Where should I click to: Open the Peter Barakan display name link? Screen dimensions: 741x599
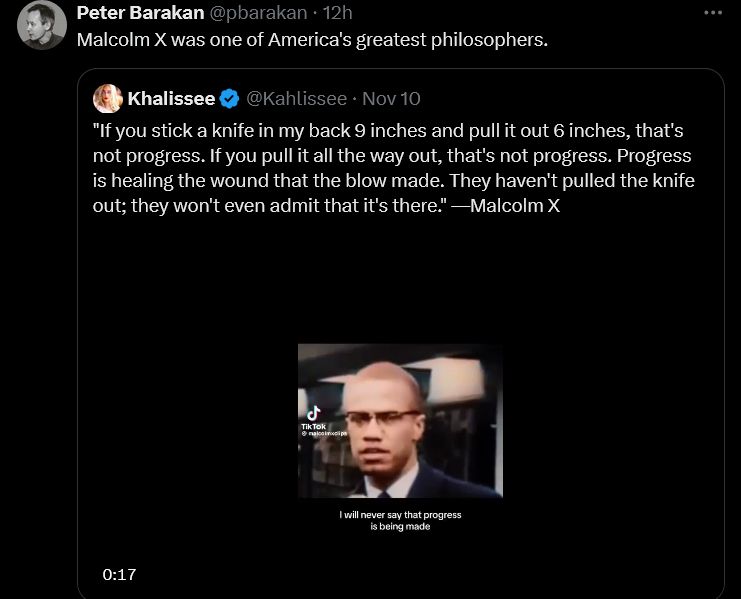139,13
